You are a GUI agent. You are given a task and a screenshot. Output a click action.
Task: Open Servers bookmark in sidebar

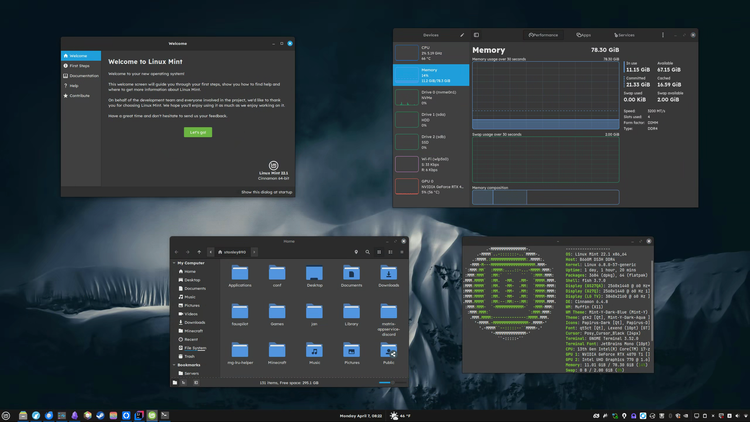click(x=188, y=373)
